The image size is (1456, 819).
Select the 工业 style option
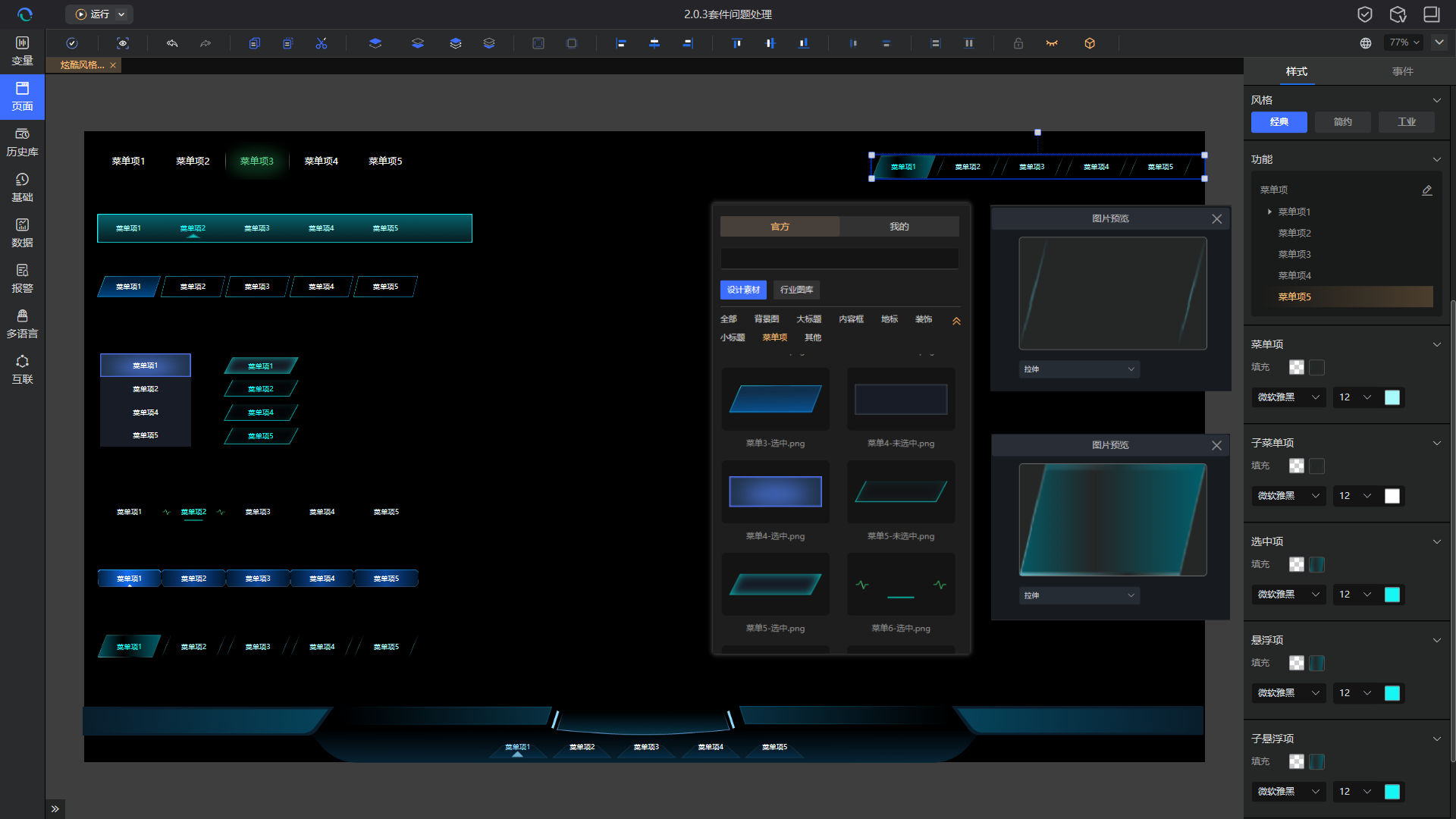(1407, 122)
